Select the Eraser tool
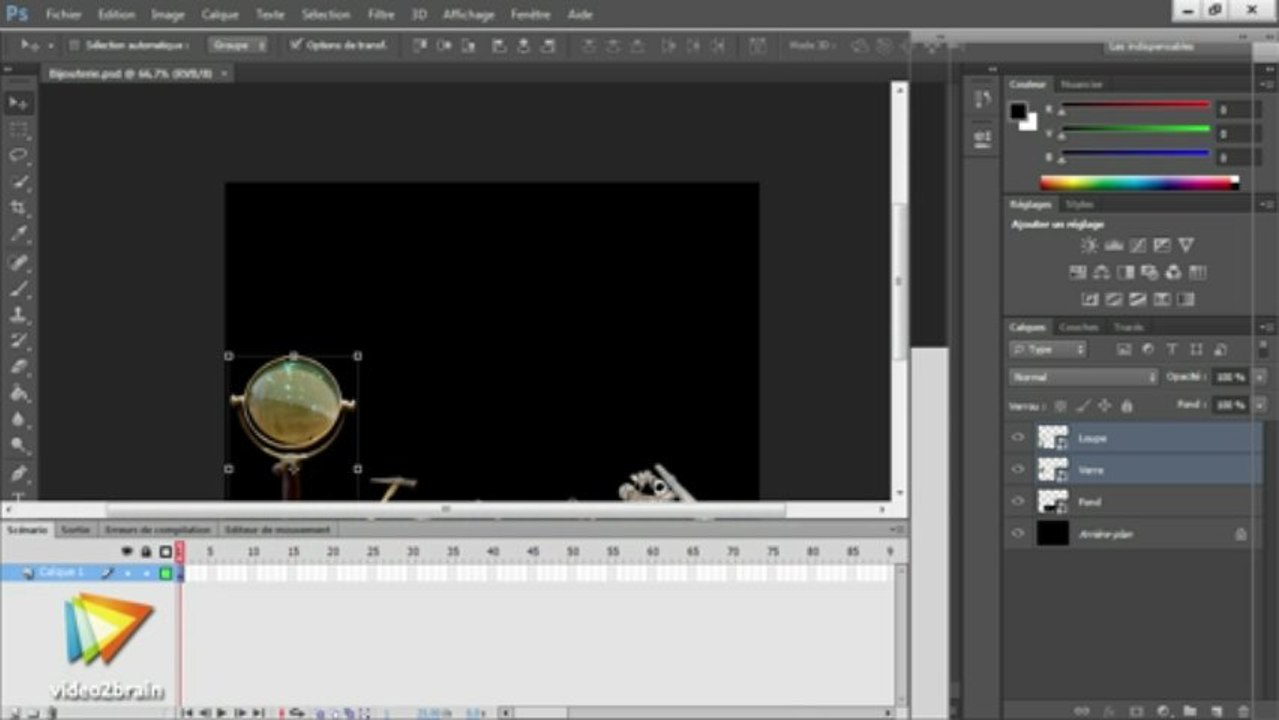Image resolution: width=1279 pixels, height=720 pixels. [x=19, y=367]
